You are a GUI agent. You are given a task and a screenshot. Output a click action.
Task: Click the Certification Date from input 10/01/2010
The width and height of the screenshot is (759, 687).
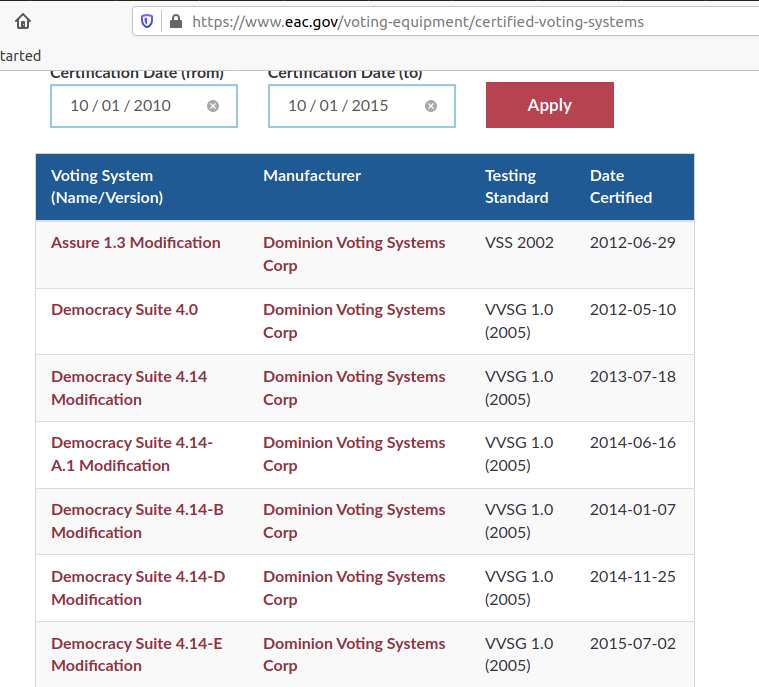(144, 106)
